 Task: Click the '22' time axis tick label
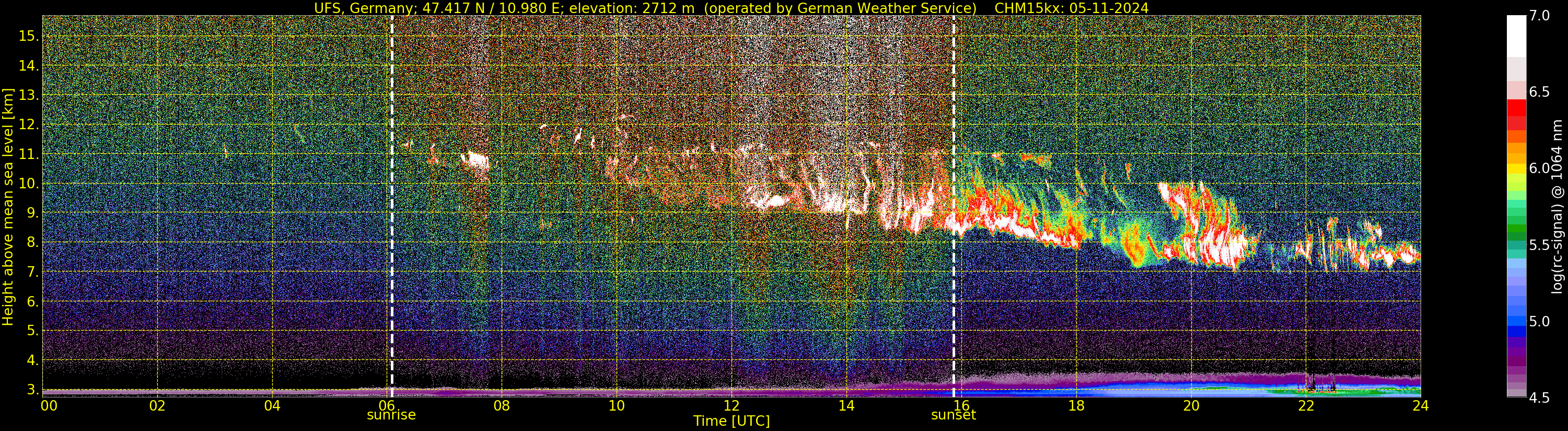pyautogui.click(x=1305, y=405)
